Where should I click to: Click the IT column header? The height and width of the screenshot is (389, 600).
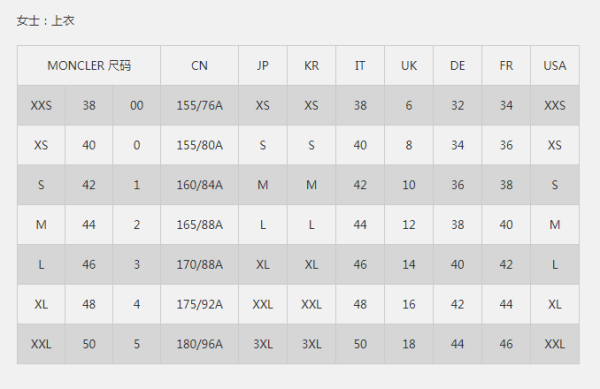click(360, 65)
